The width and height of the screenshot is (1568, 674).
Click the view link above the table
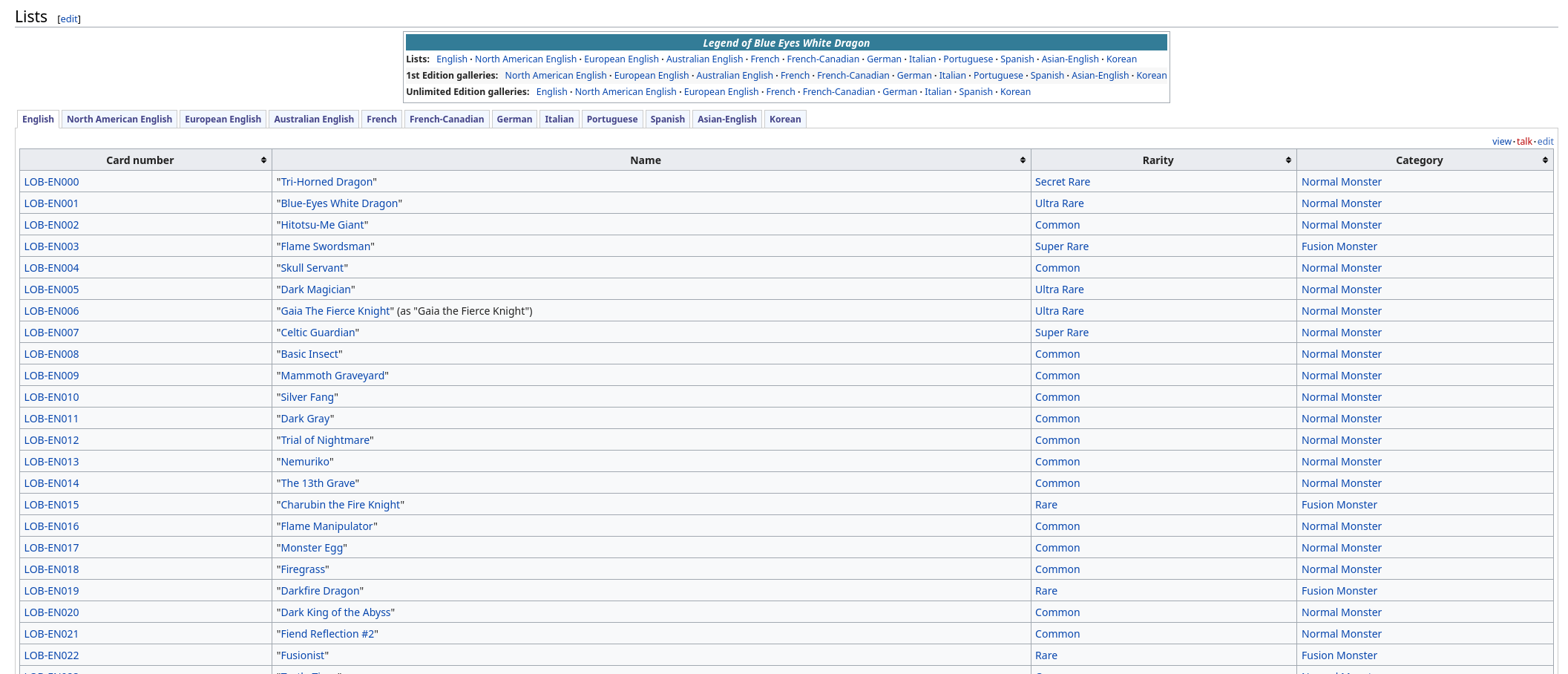point(1501,141)
